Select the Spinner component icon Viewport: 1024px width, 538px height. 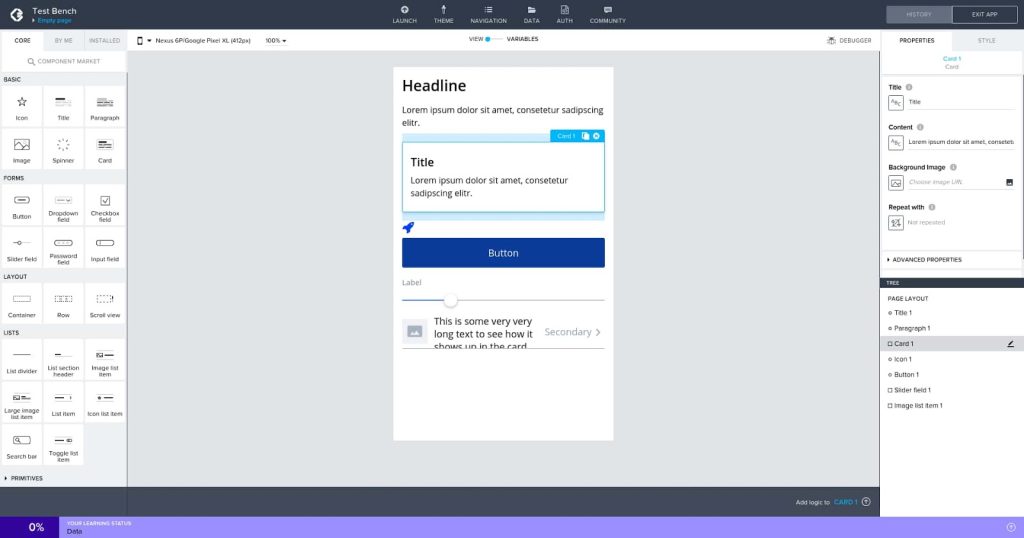pos(63,144)
